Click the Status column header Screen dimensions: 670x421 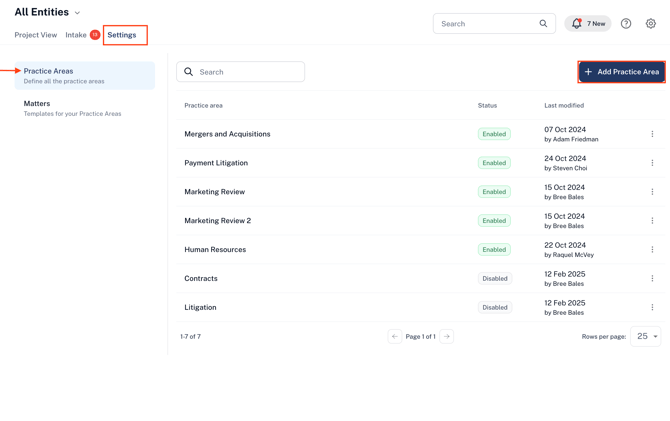coord(487,106)
